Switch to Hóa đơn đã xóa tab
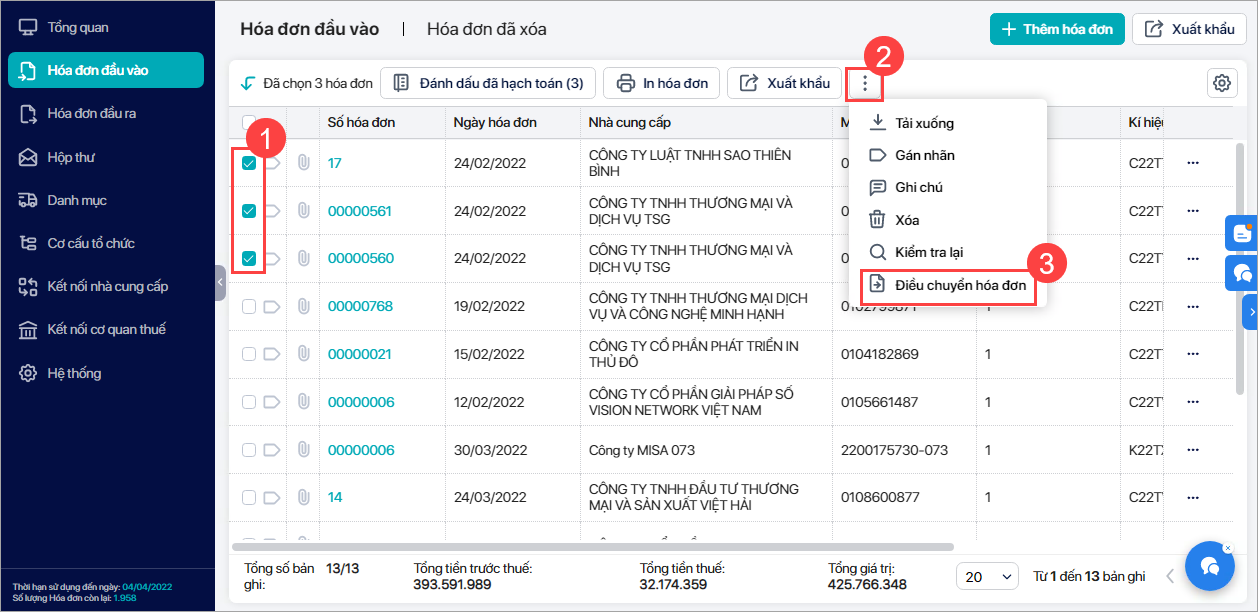 coord(486,29)
